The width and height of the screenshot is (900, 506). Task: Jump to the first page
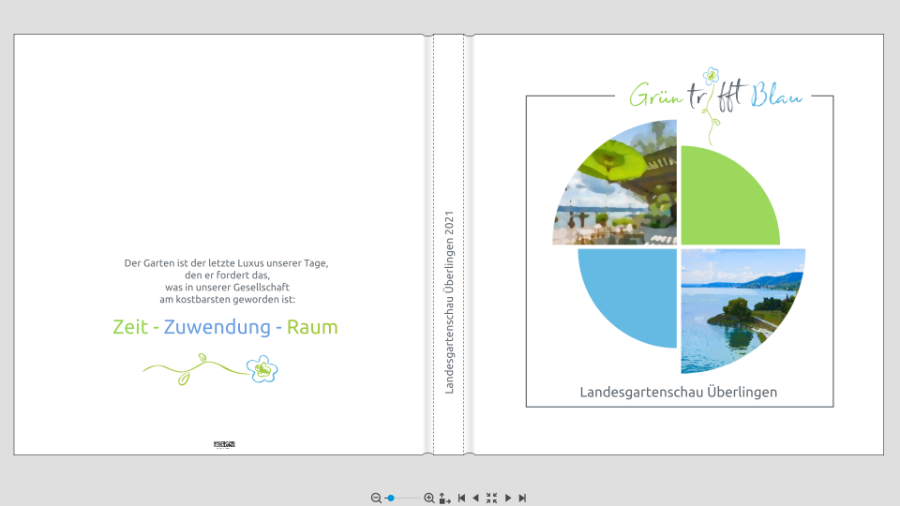[461, 498]
